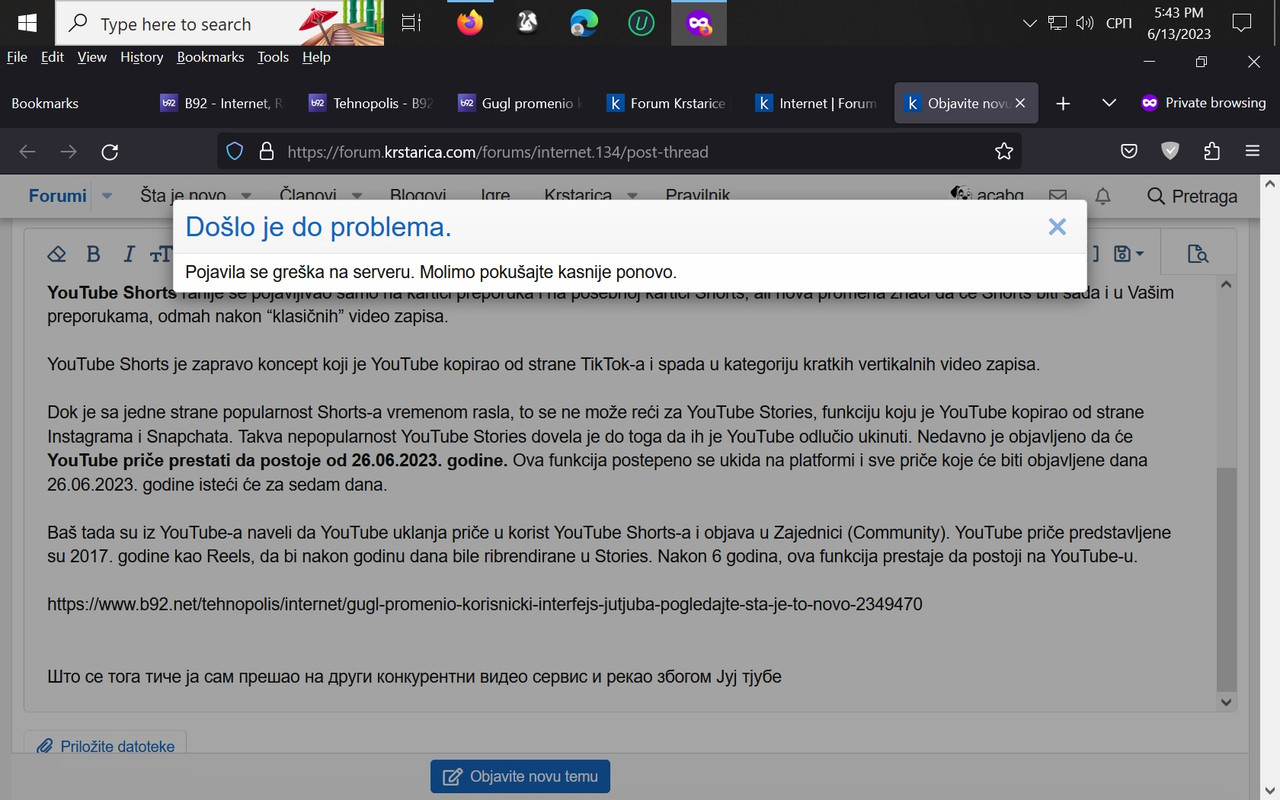
Task: Expand the list all tabs chevron
Action: 1109,103
